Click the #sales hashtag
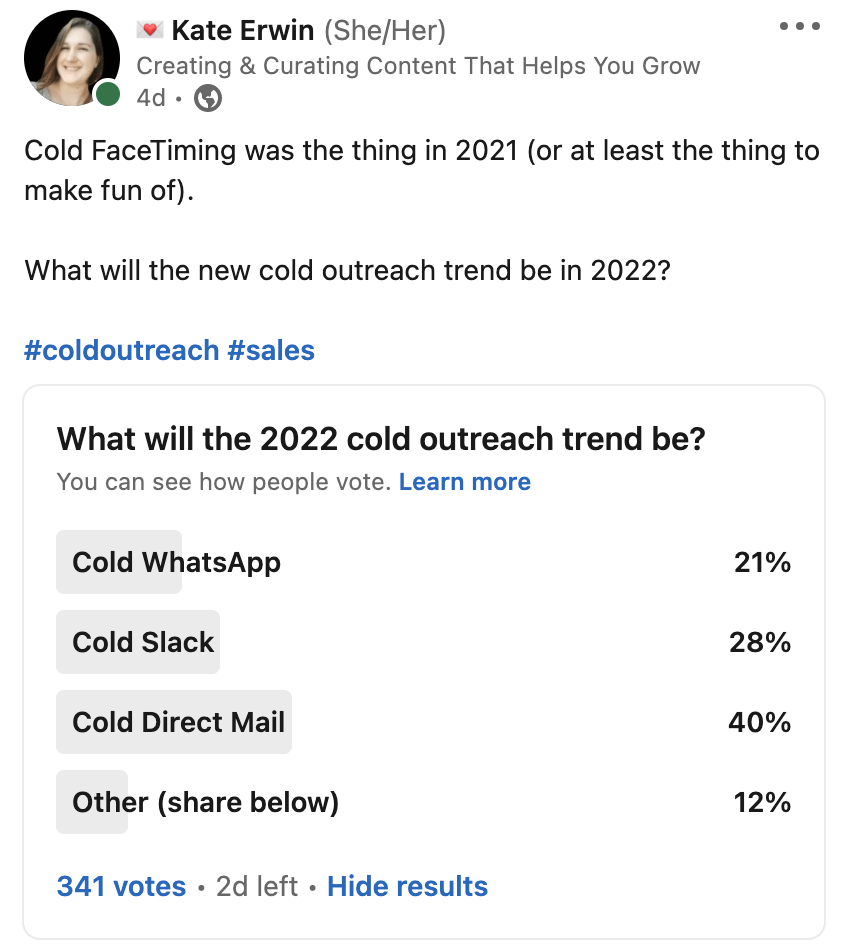 [x=271, y=350]
